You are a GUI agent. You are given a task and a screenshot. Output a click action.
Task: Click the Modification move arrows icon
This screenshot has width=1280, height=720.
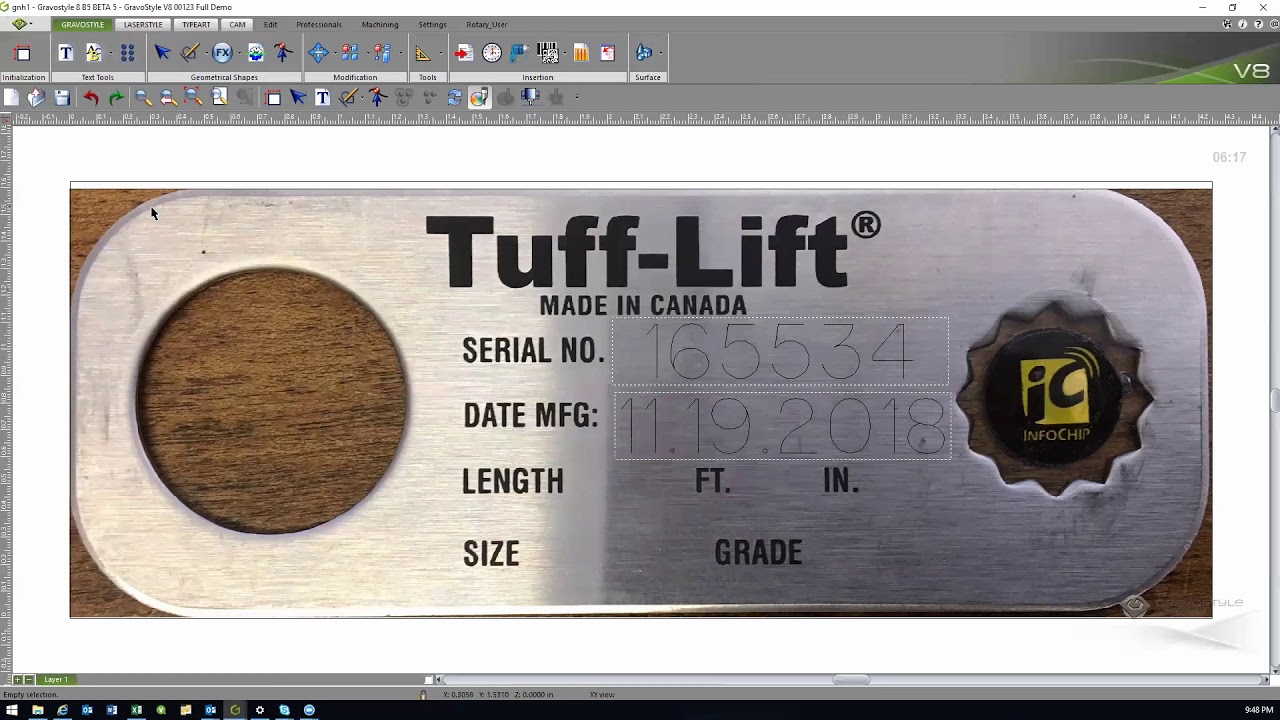coord(318,53)
